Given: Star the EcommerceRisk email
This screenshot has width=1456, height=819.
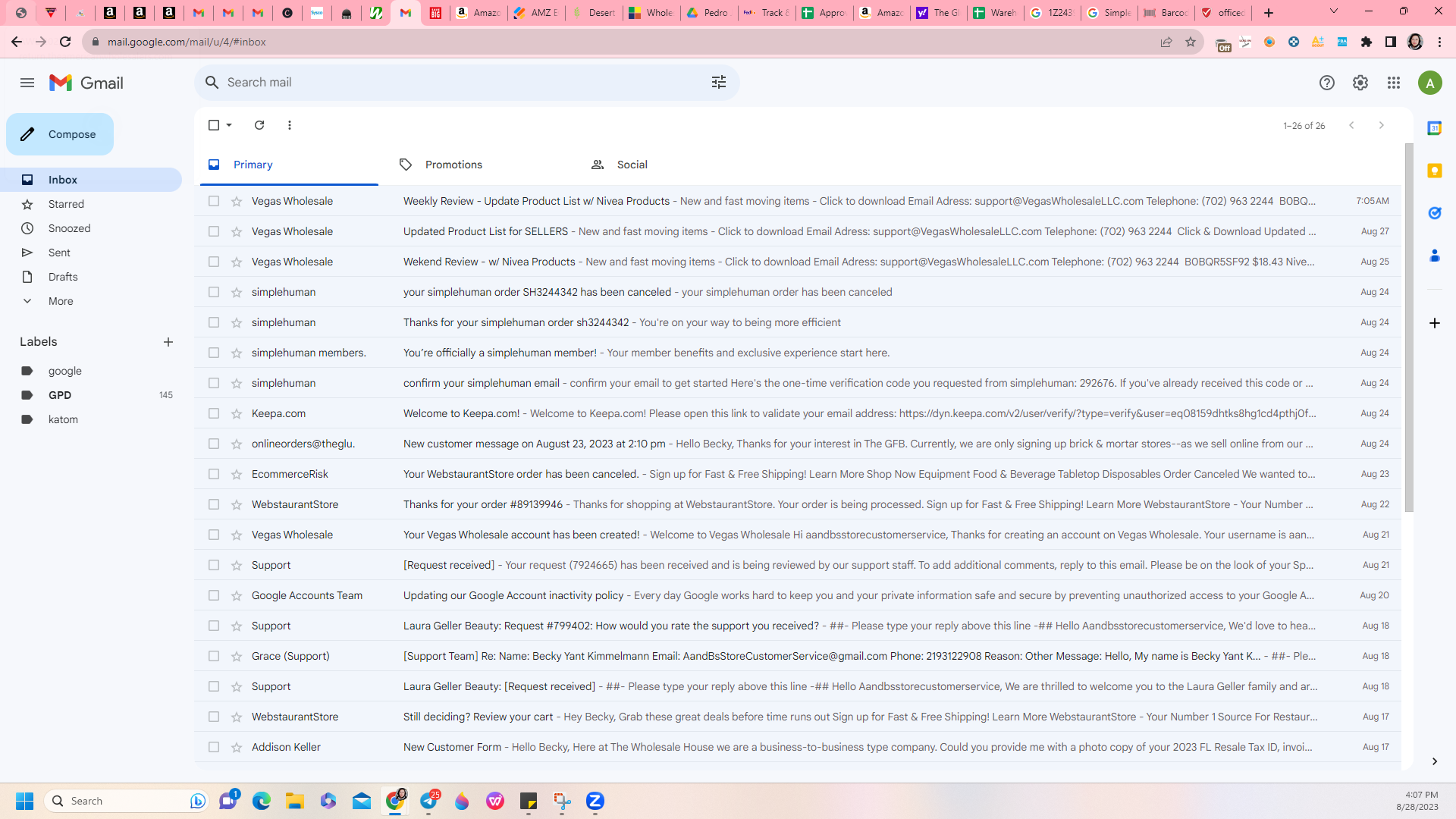Looking at the screenshot, I should [x=237, y=474].
